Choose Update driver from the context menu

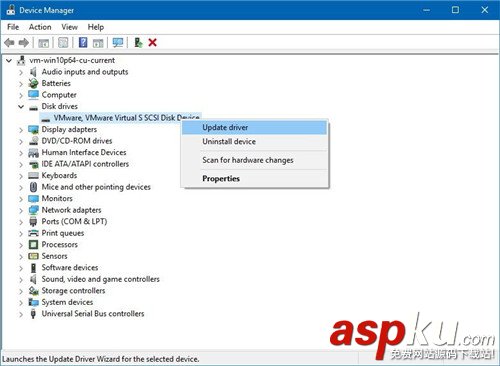(255, 128)
